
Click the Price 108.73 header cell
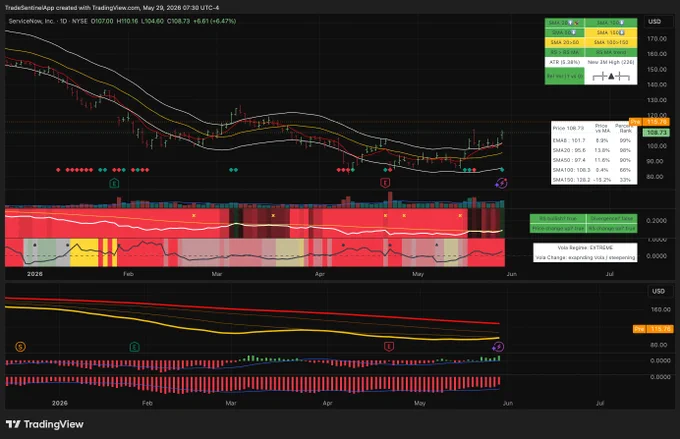pos(568,128)
